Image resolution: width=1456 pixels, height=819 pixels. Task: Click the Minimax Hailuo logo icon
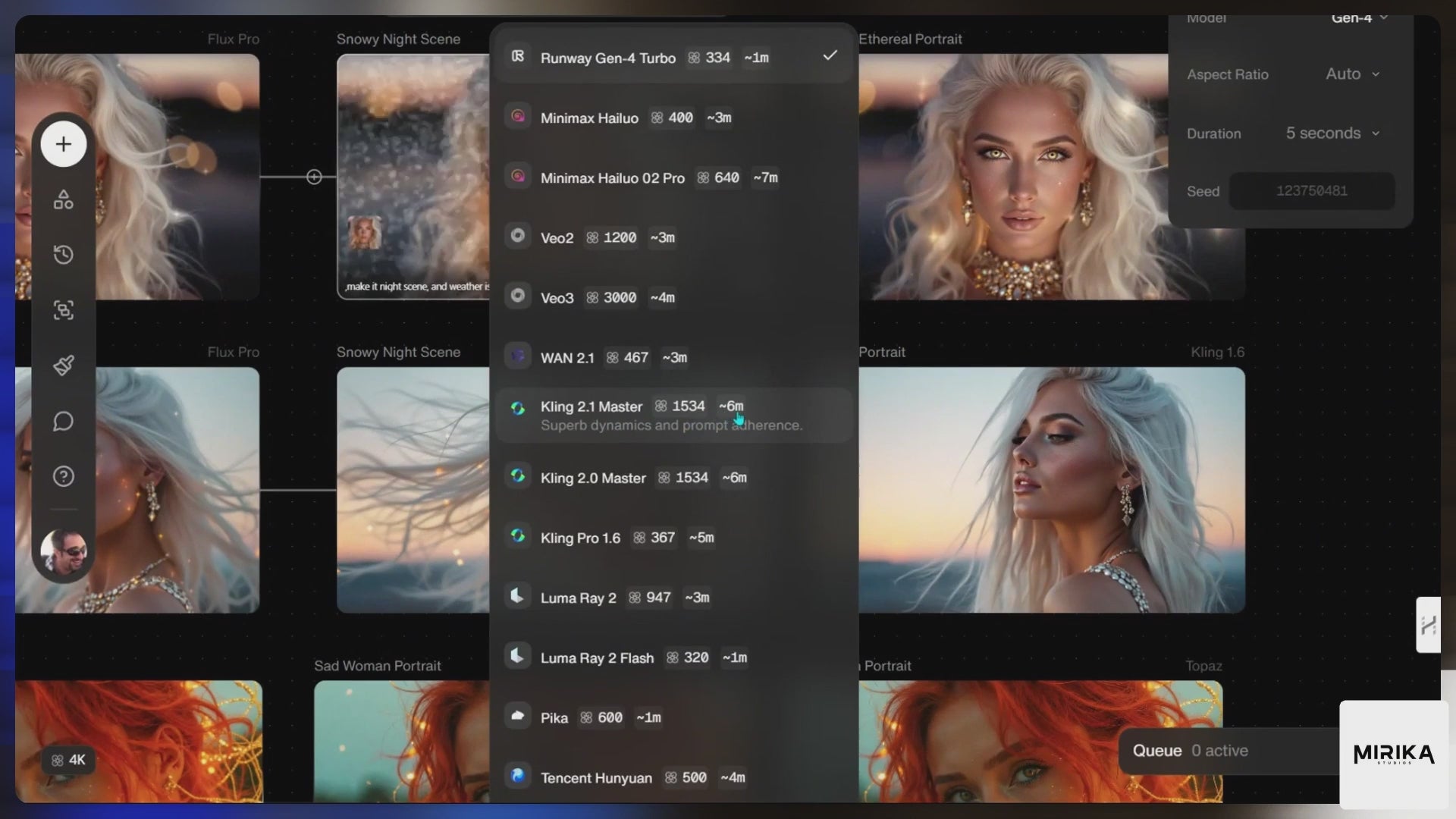pyautogui.click(x=518, y=116)
